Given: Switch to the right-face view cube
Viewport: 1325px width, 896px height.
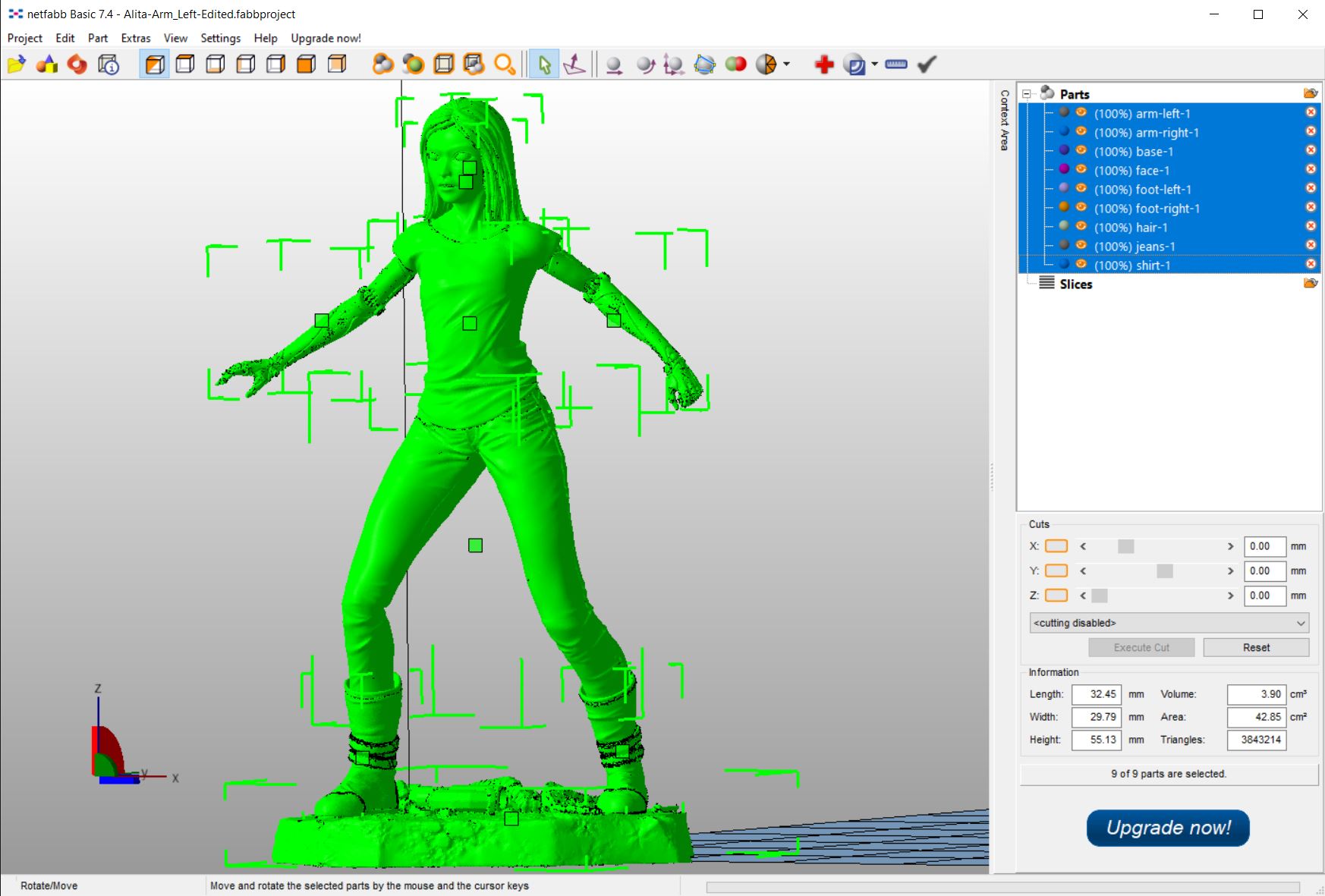Looking at the screenshot, I should (x=276, y=64).
